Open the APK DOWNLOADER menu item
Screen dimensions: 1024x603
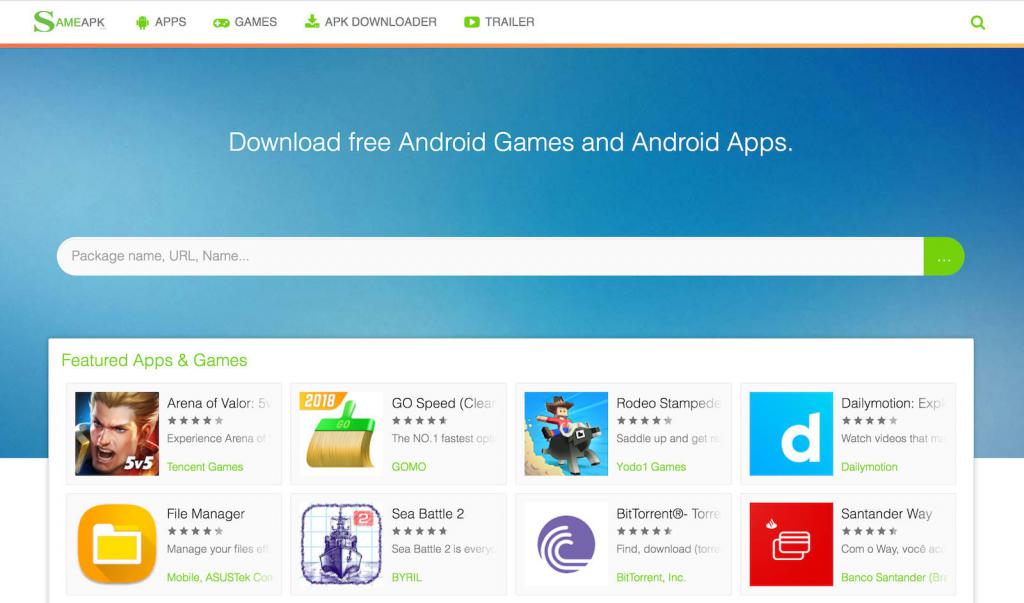click(370, 22)
